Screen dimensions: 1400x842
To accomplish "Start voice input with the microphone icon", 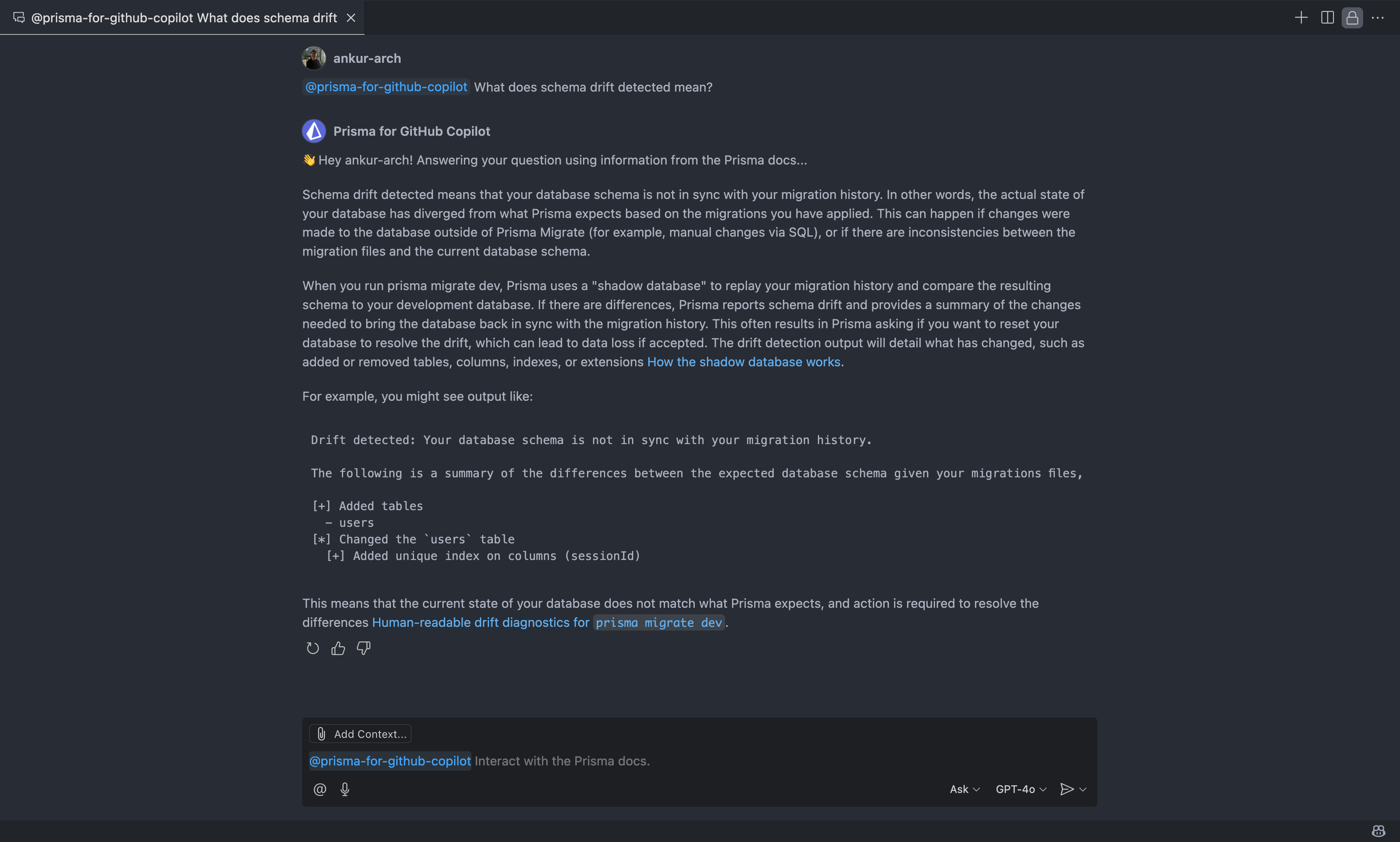I will tap(345, 789).
